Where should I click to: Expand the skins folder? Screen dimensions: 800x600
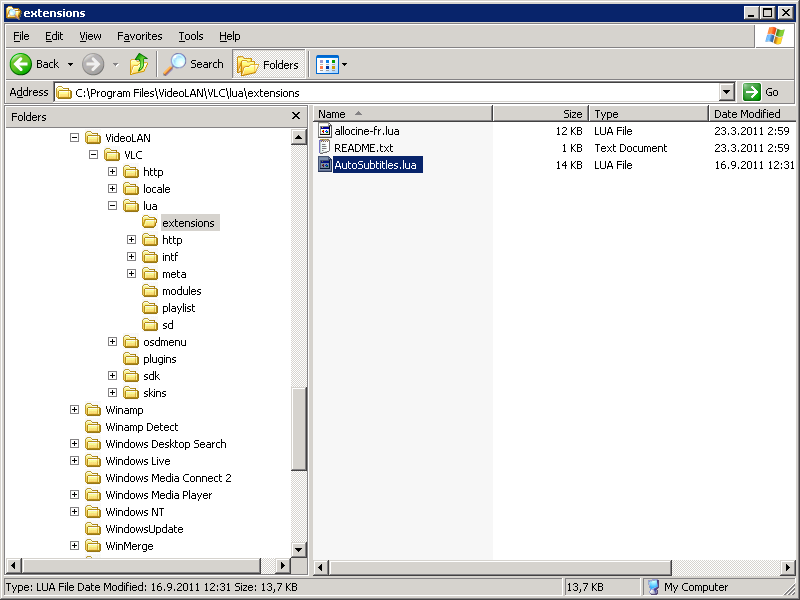(x=112, y=393)
